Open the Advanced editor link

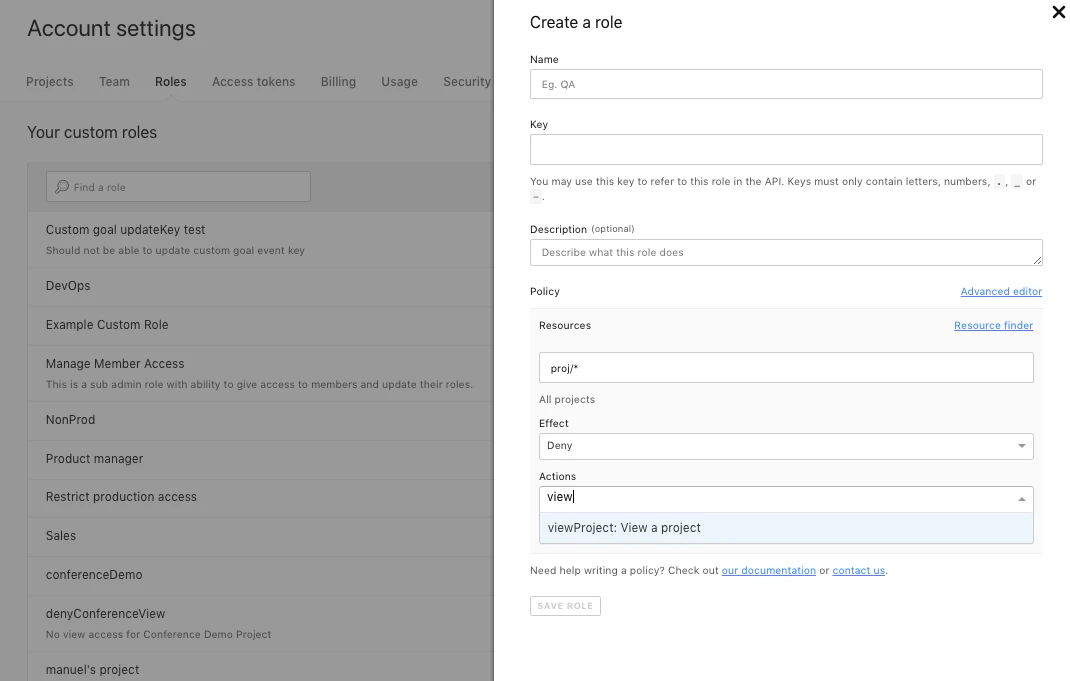(x=1001, y=291)
